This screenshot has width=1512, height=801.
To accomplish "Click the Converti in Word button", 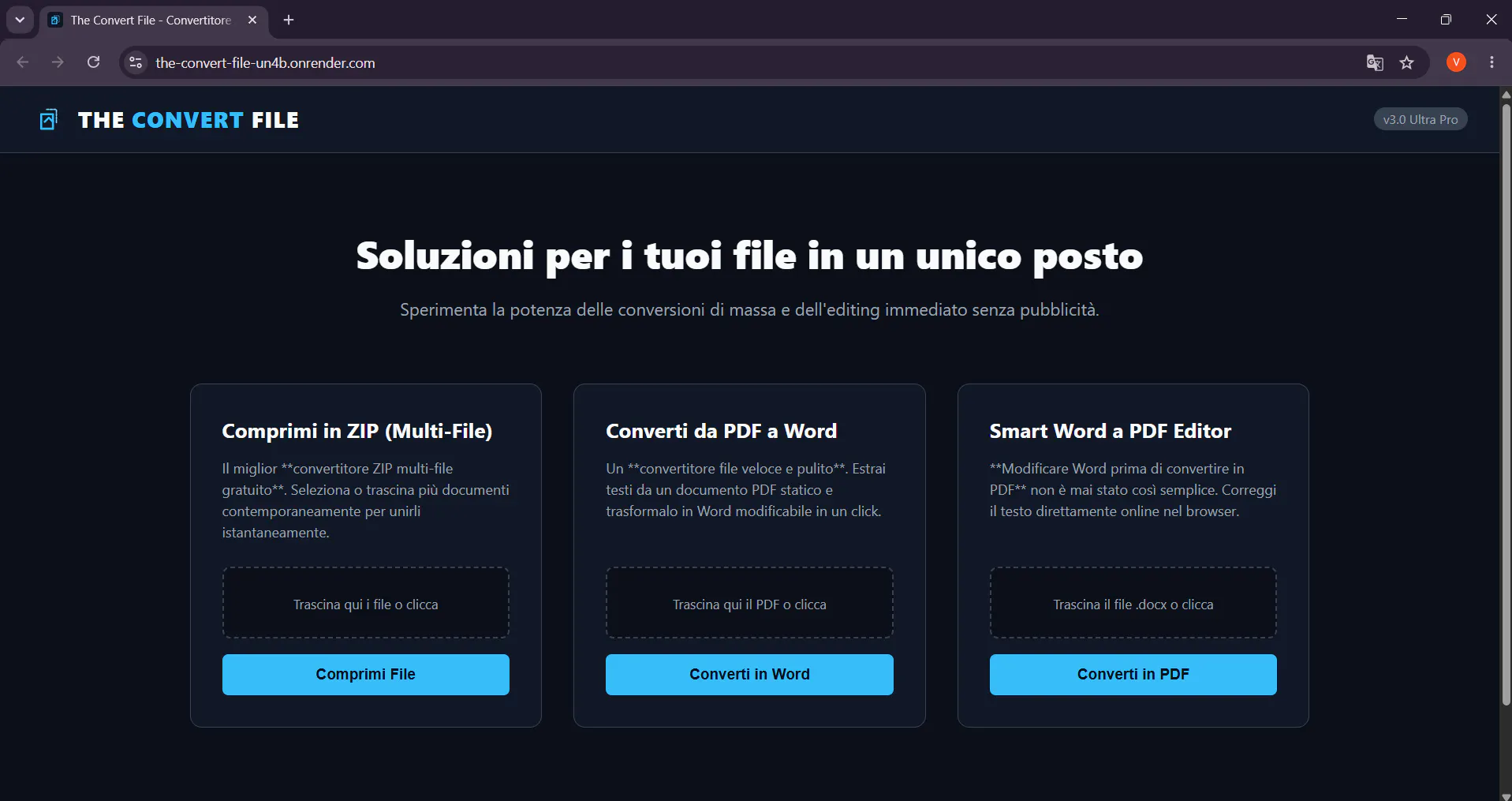I will click(x=749, y=675).
